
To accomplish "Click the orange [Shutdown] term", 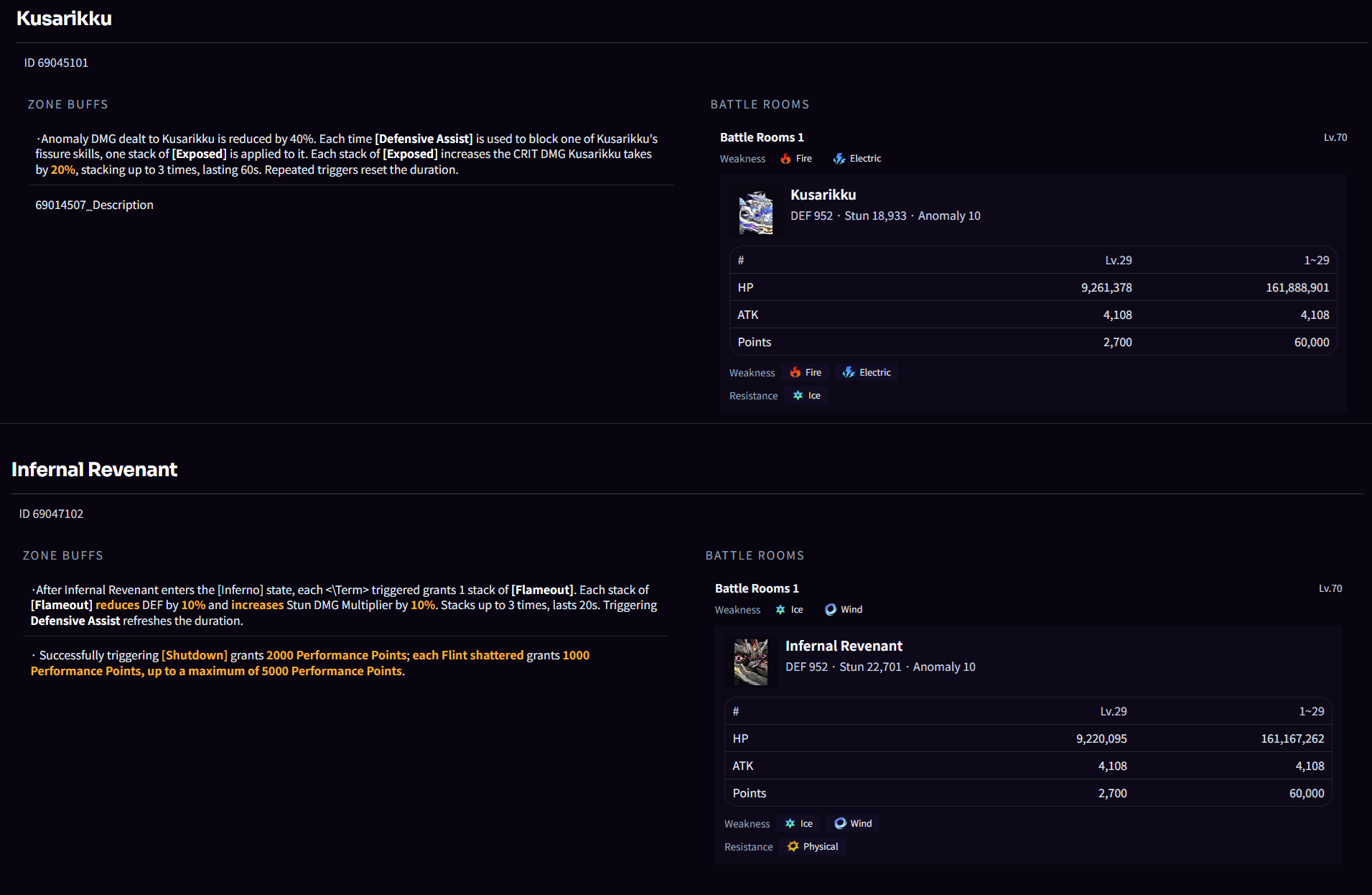I will (195, 656).
